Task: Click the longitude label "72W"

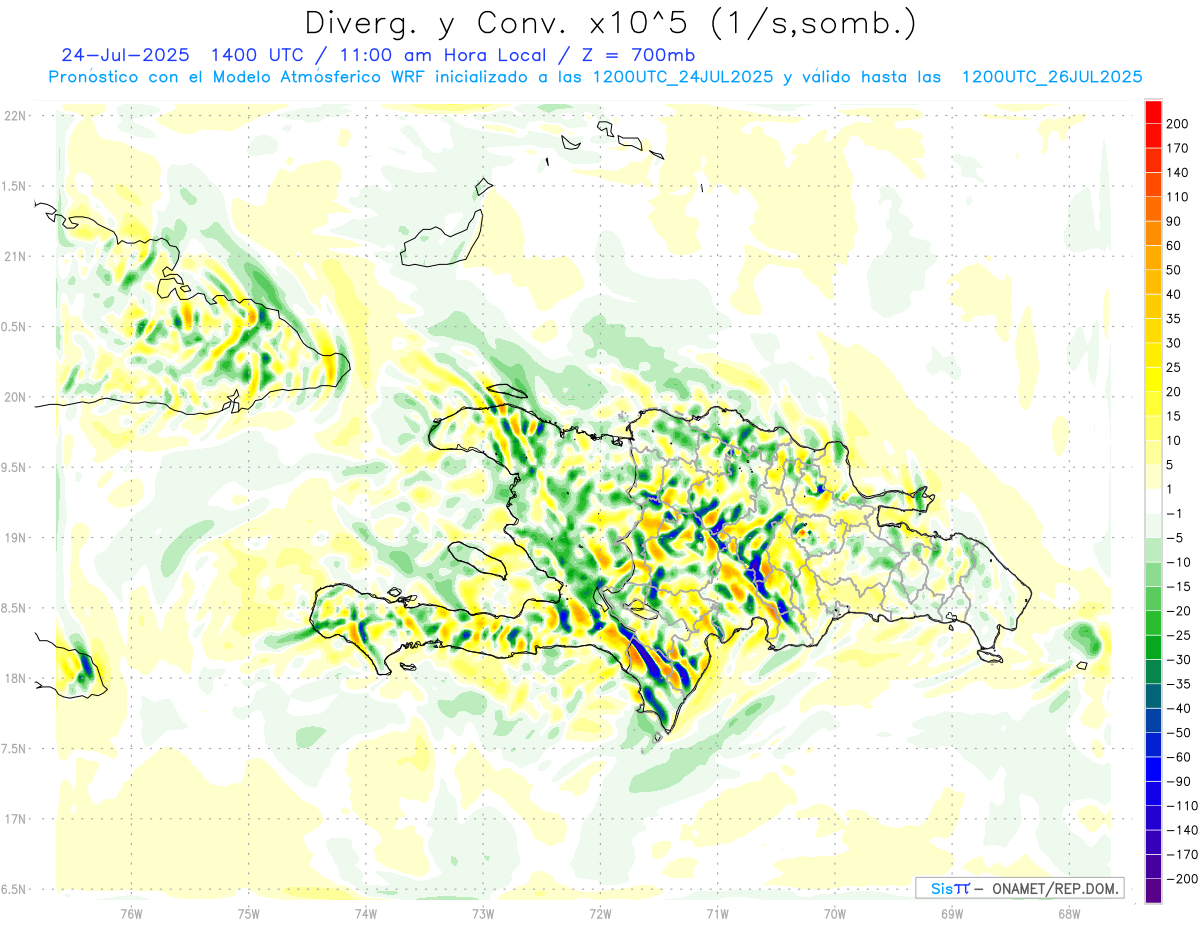Action: pyautogui.click(x=599, y=912)
